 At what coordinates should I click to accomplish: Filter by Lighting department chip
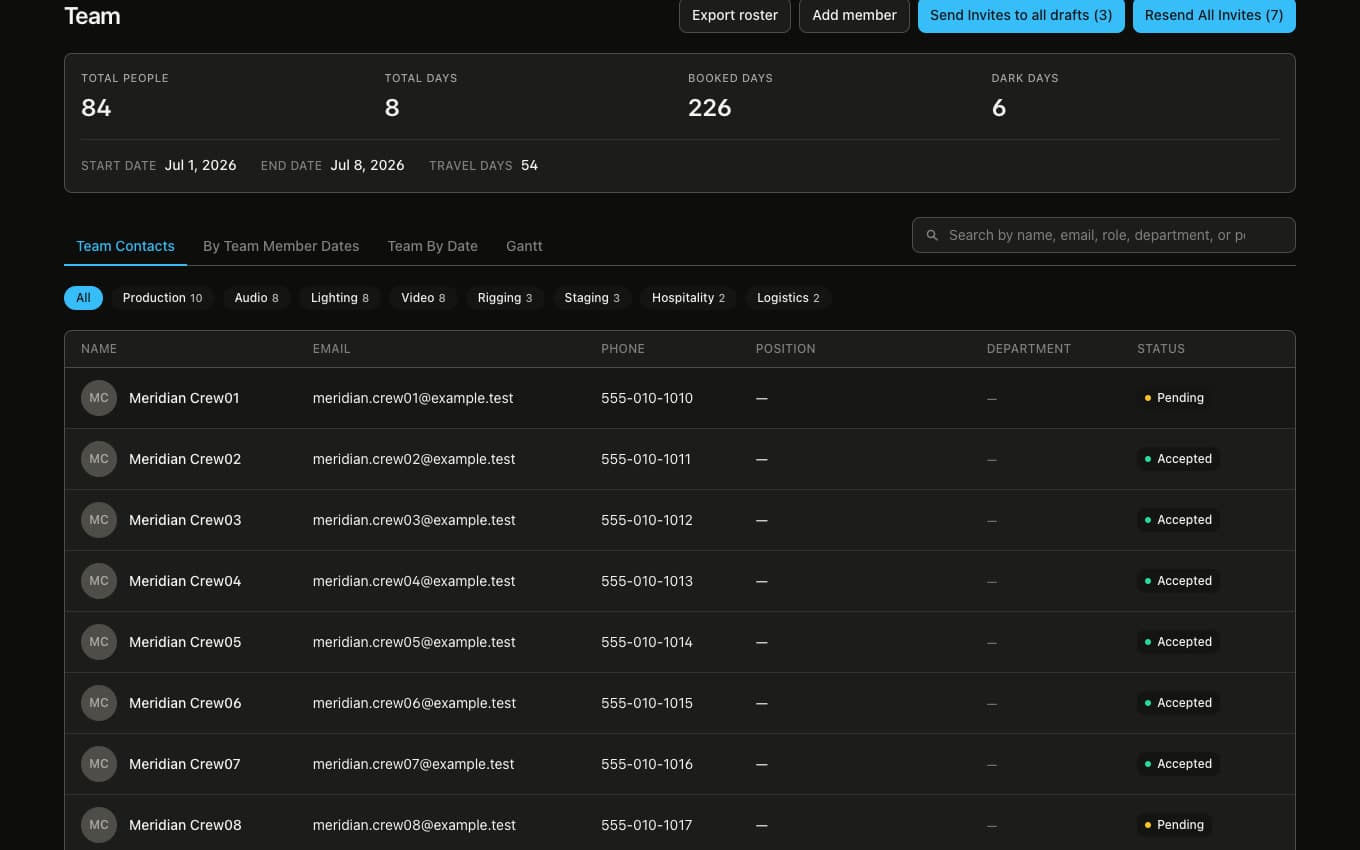point(340,298)
